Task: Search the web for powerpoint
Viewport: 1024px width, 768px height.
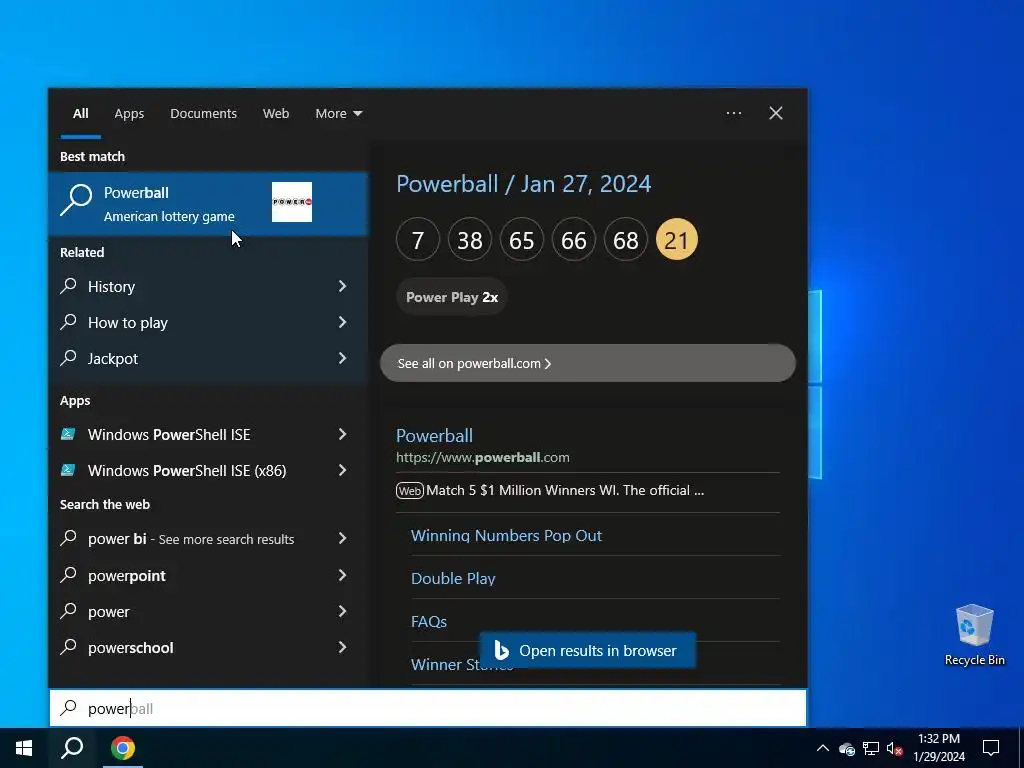Action: (127, 576)
